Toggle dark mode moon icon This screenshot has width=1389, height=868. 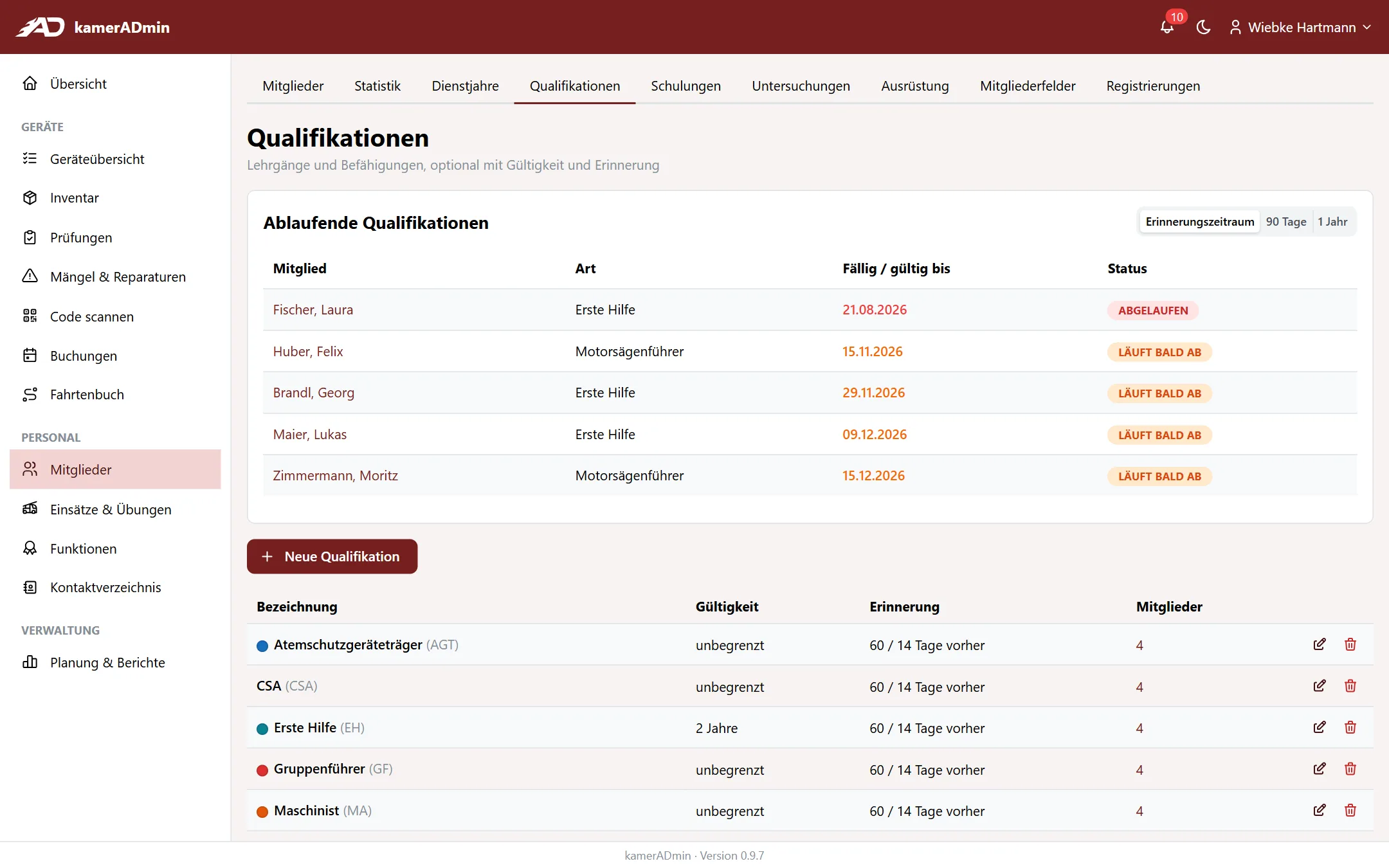(x=1203, y=27)
